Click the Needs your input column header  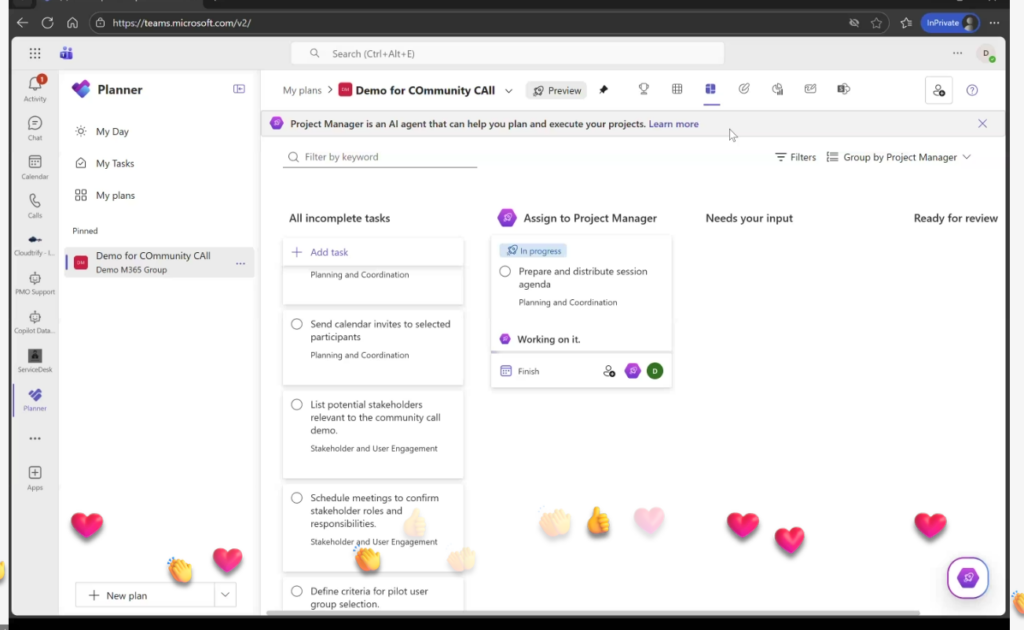(749, 218)
